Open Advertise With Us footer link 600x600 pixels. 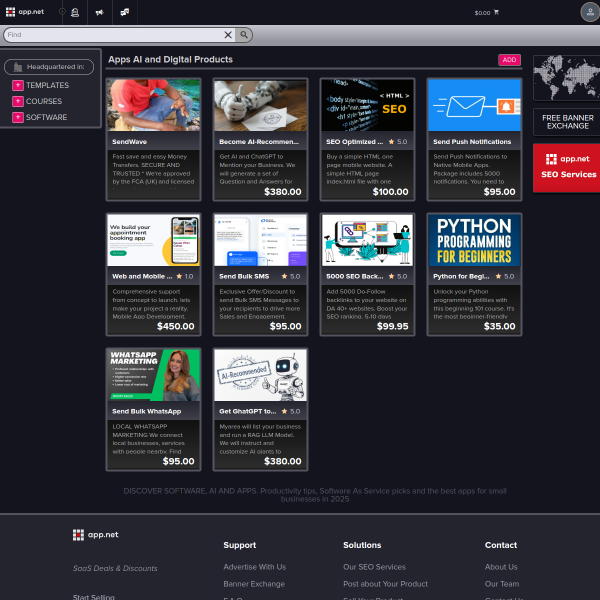pos(254,567)
